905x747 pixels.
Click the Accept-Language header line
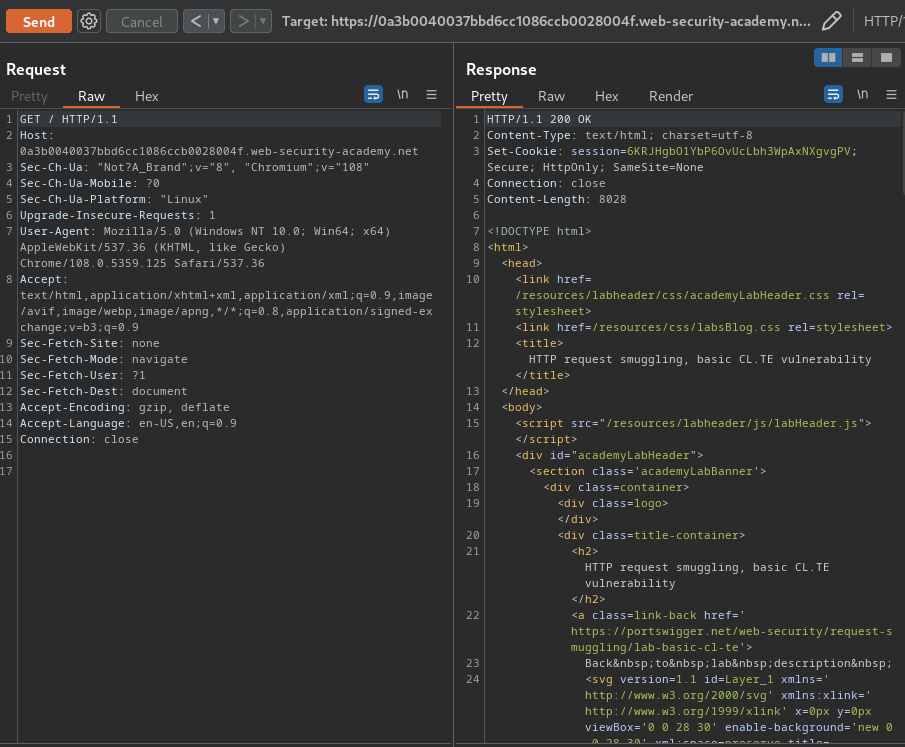point(128,423)
